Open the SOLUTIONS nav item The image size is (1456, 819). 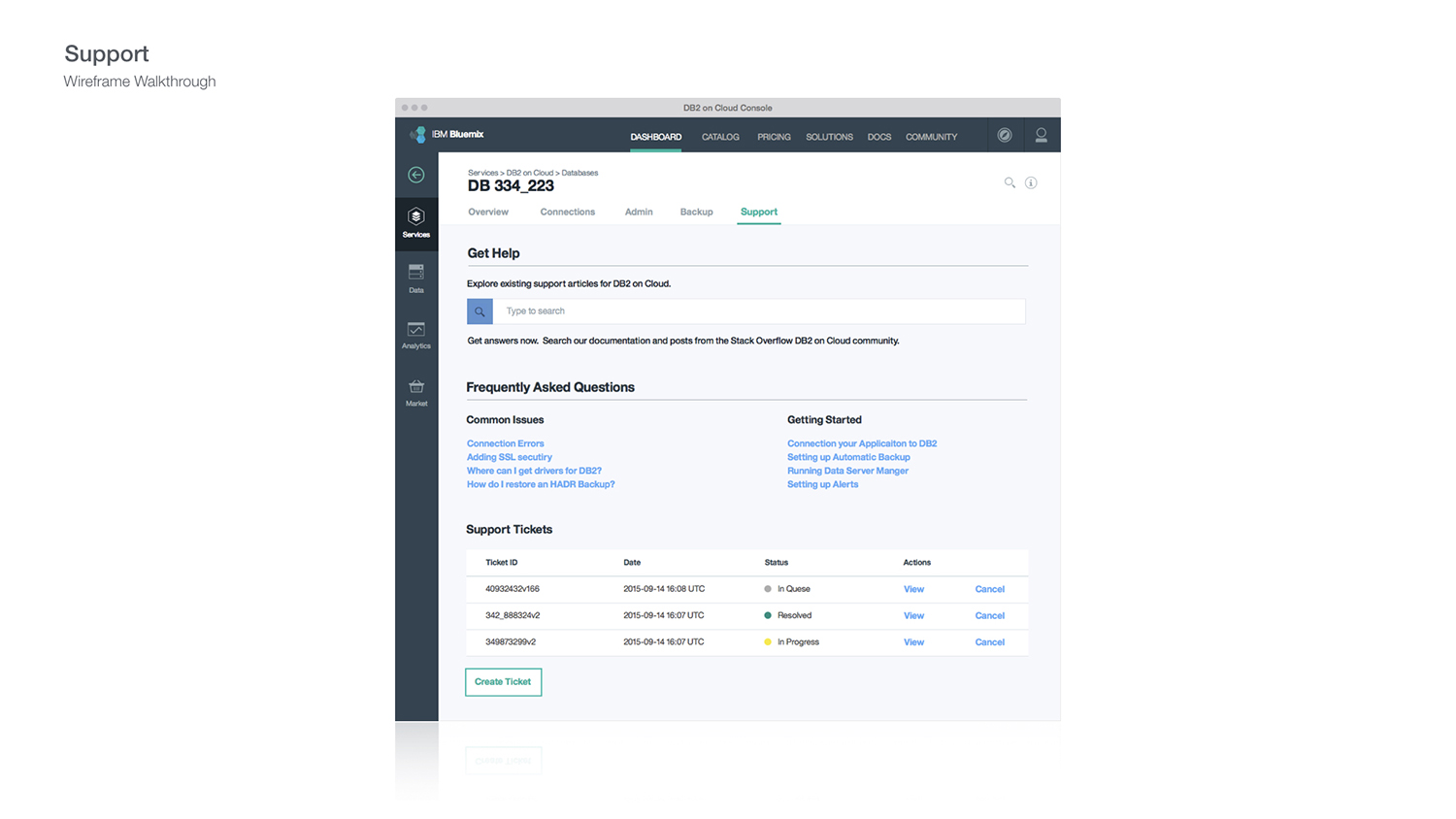[829, 137]
